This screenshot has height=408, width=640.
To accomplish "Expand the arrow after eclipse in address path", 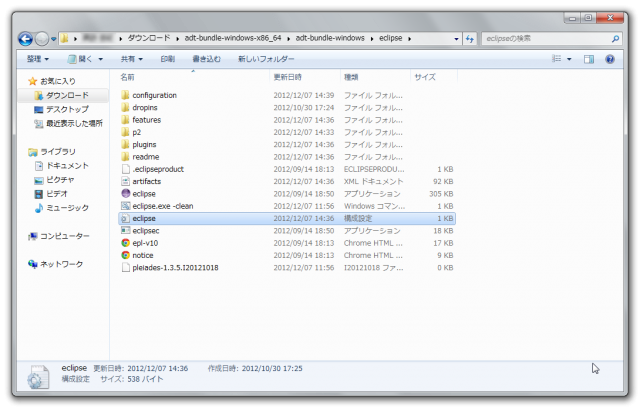I will coord(409,39).
